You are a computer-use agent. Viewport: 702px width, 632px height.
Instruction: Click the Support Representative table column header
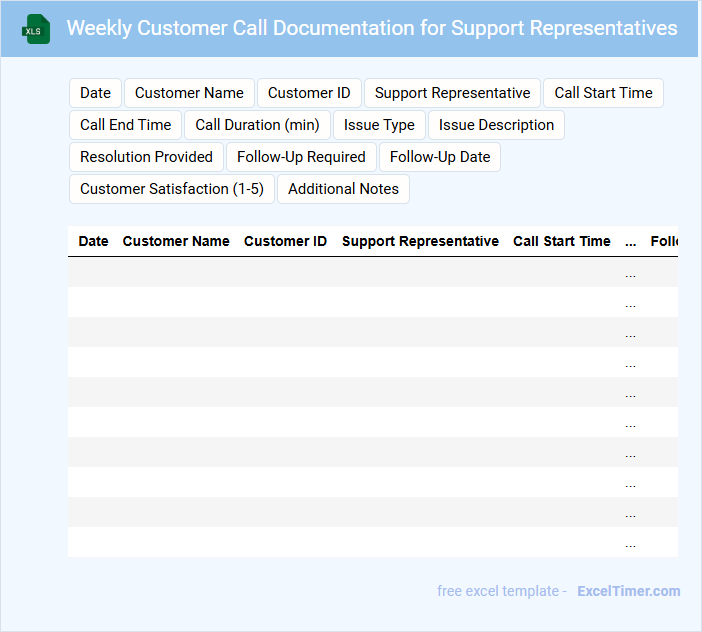click(x=420, y=241)
